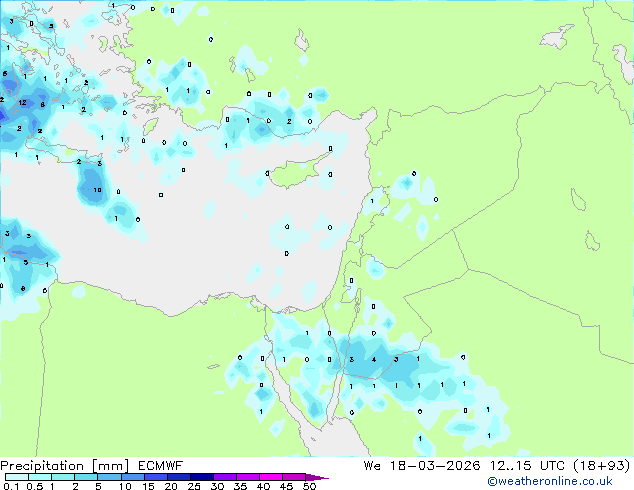Click the 5–10 mm legend swatch
634x490 pixels.
point(109,477)
